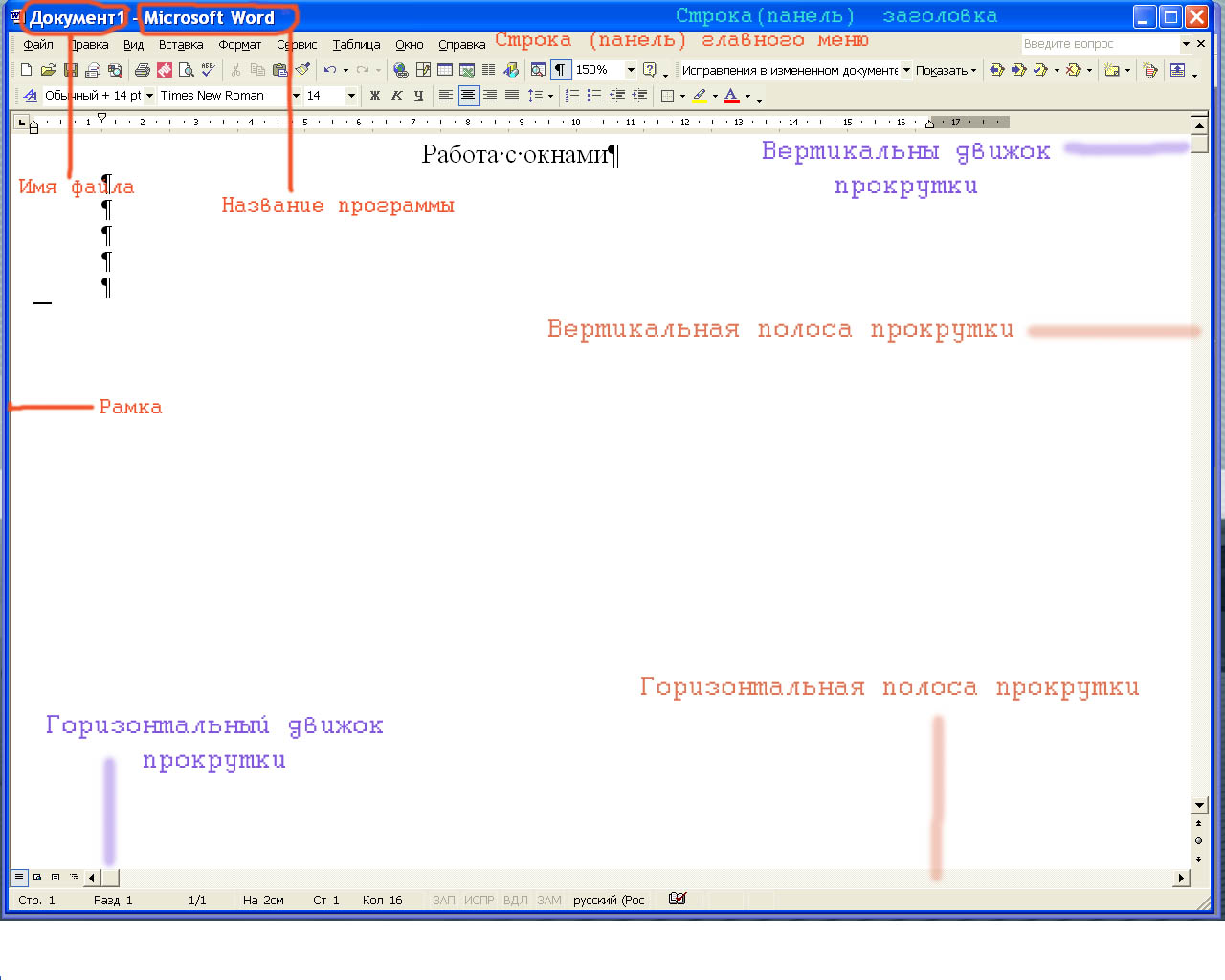
Task: Open the Вид menu
Action: 133,44
